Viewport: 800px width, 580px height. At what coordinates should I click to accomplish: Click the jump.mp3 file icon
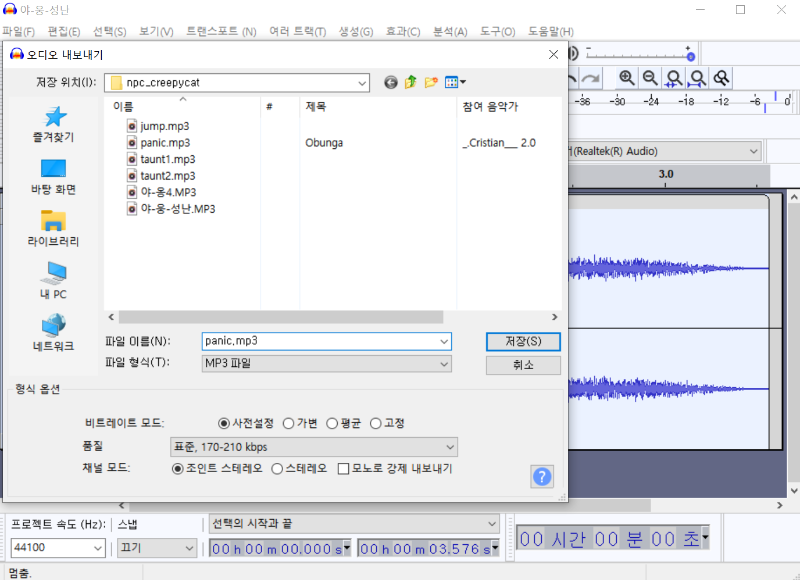point(132,126)
